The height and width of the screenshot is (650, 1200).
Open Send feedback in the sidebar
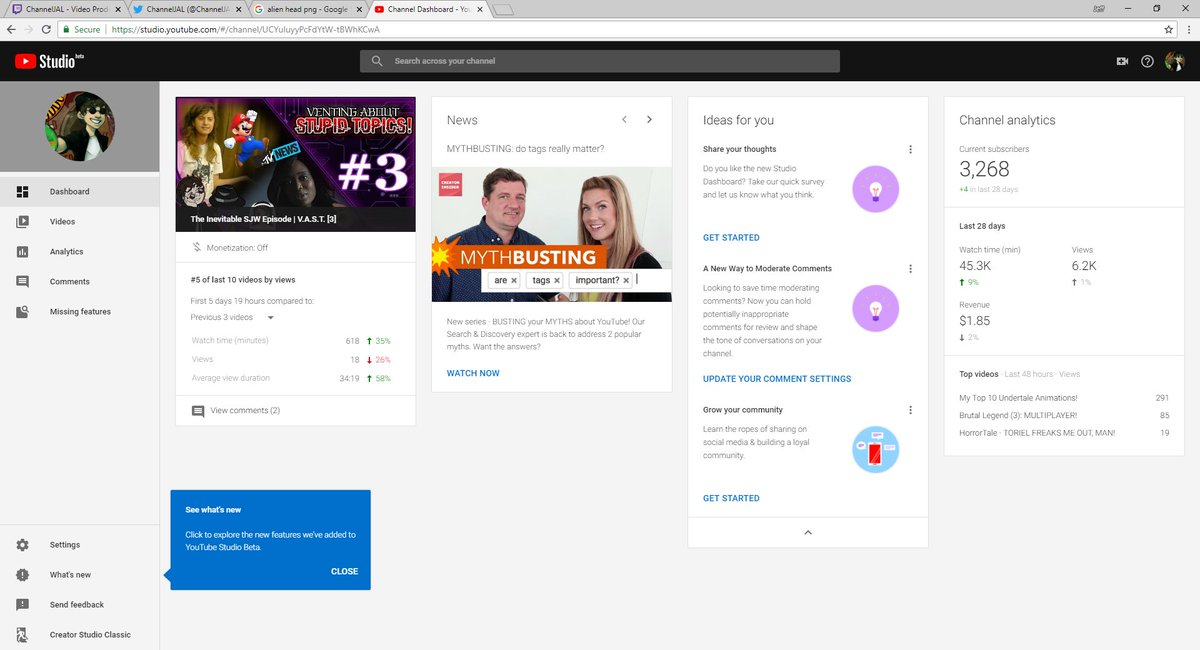click(79, 605)
